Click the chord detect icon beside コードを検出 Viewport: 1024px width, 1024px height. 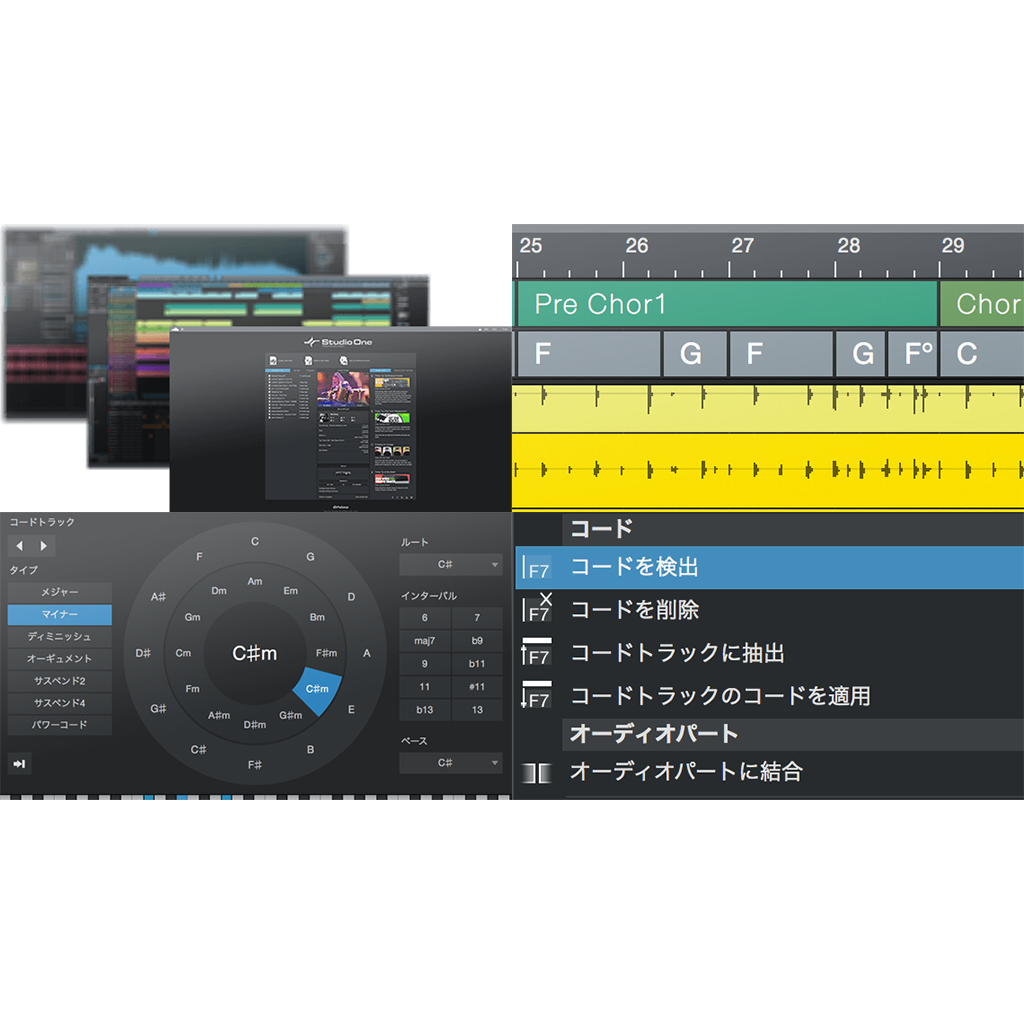tap(538, 566)
